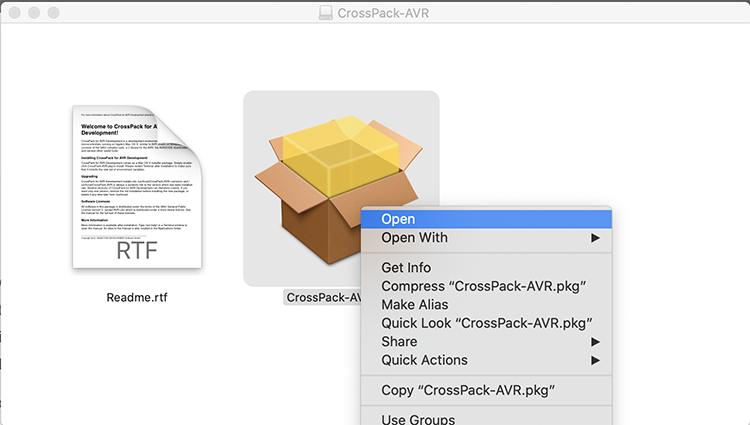Select Get Info in the context menu
This screenshot has width=750, height=425.
[x=486, y=268]
